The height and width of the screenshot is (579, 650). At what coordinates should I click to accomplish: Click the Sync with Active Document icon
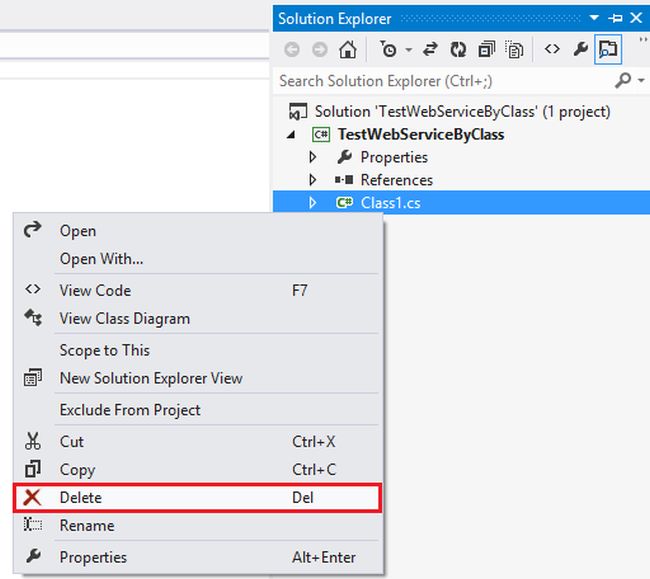pyautogui.click(x=431, y=49)
